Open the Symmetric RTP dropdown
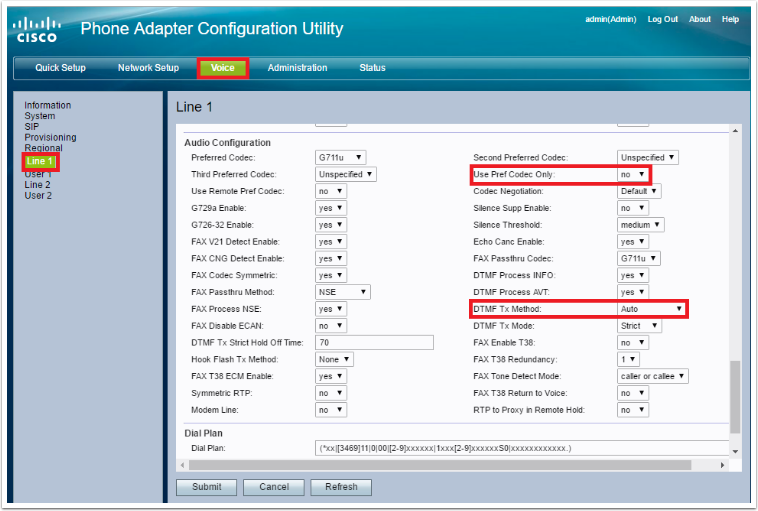Viewport: 758px width, 511px height. point(331,393)
